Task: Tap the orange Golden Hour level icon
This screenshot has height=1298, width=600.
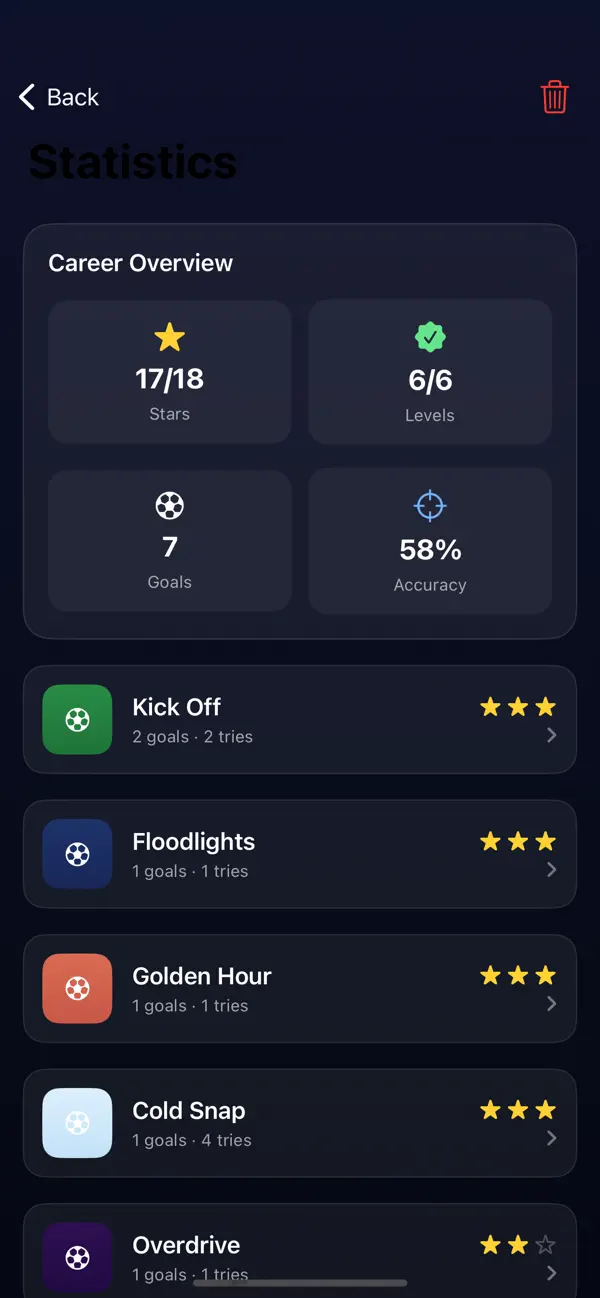Action: [x=77, y=988]
